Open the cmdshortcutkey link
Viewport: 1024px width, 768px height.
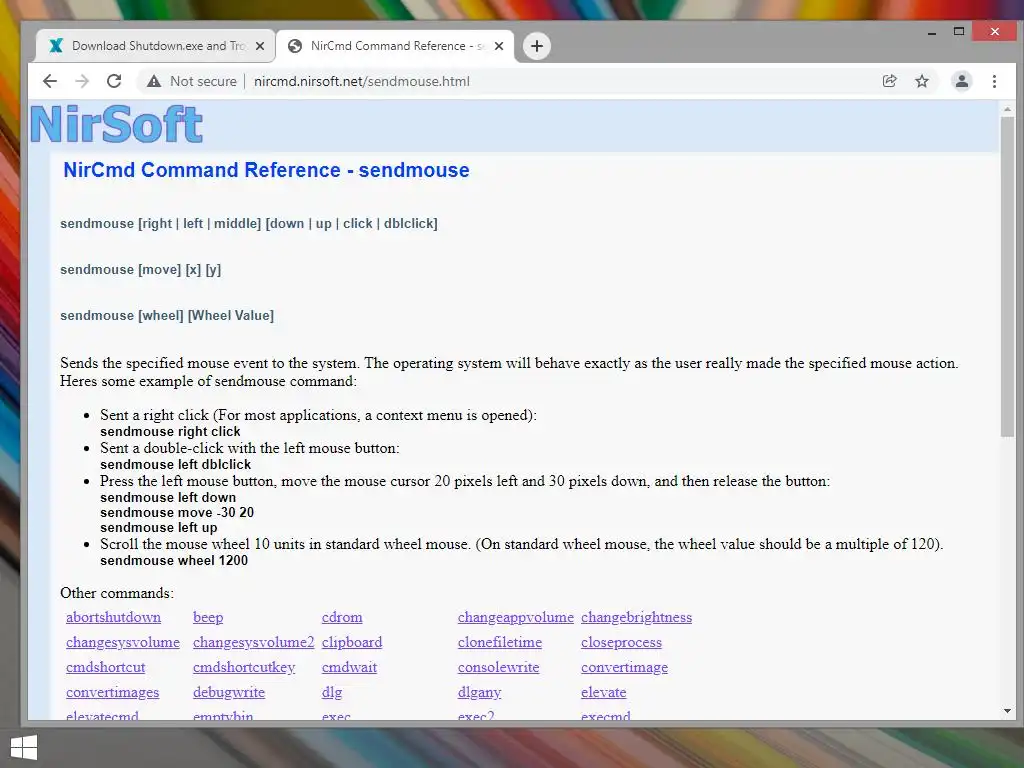244,667
